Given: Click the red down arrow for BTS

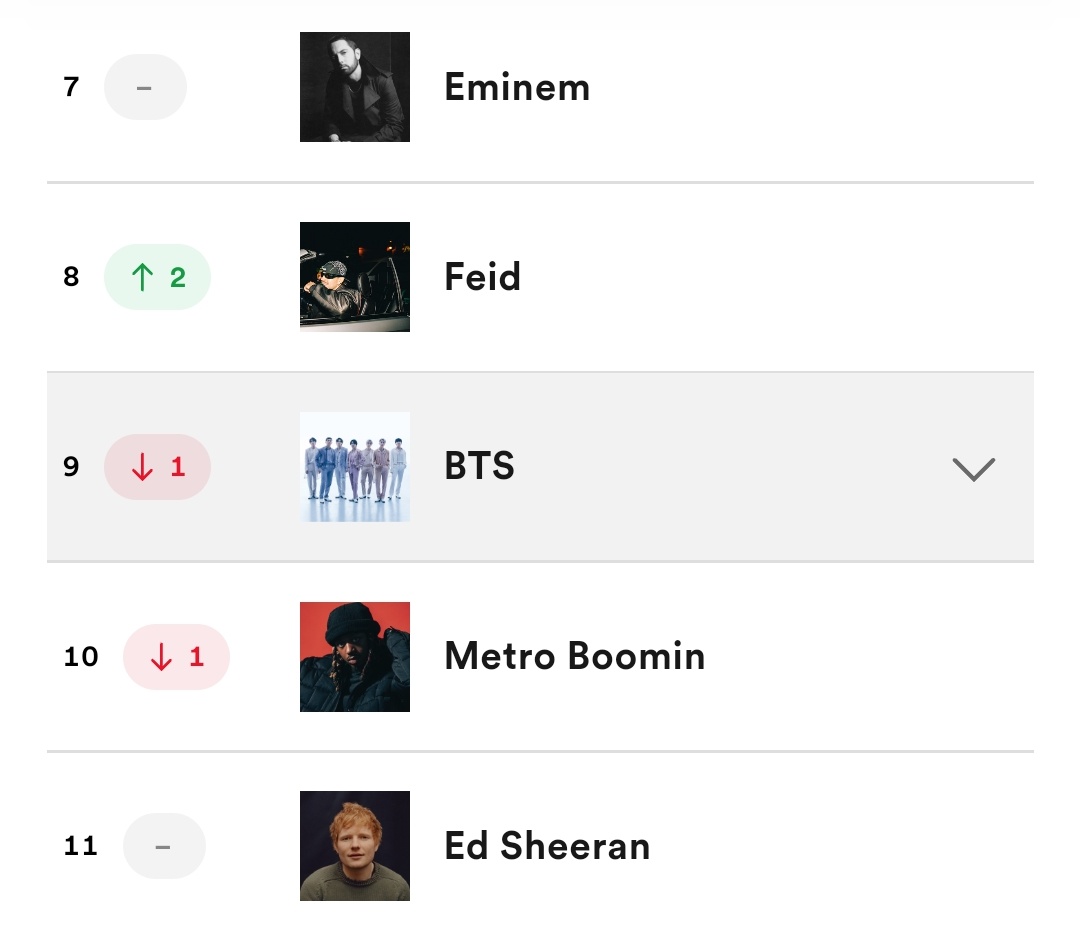Looking at the screenshot, I should 142,467.
